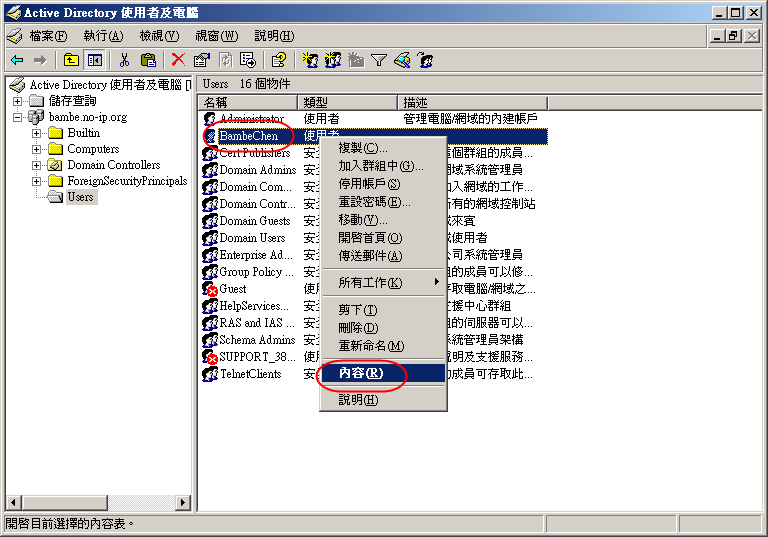The height and width of the screenshot is (537, 768).
Task: Open the 檢視(V) menu in menu bar
Action: [159, 36]
